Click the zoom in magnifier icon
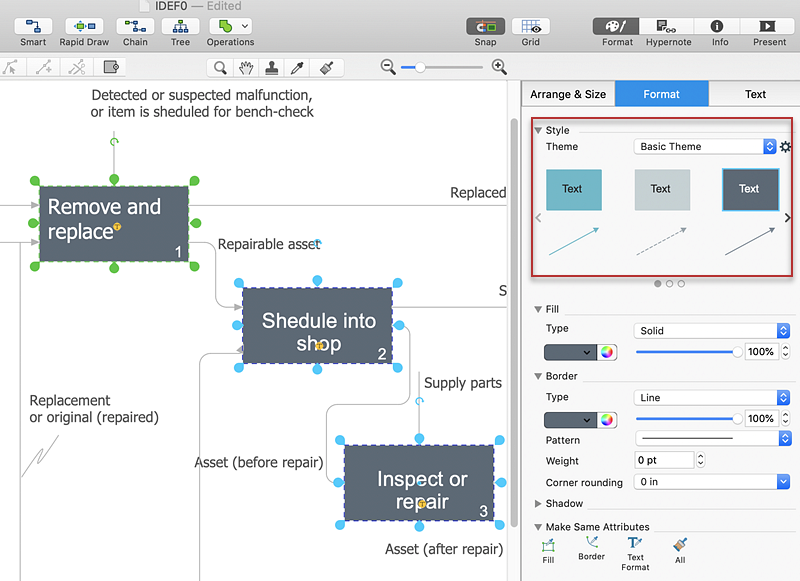Image resolution: width=800 pixels, height=581 pixels. pyautogui.click(x=499, y=67)
